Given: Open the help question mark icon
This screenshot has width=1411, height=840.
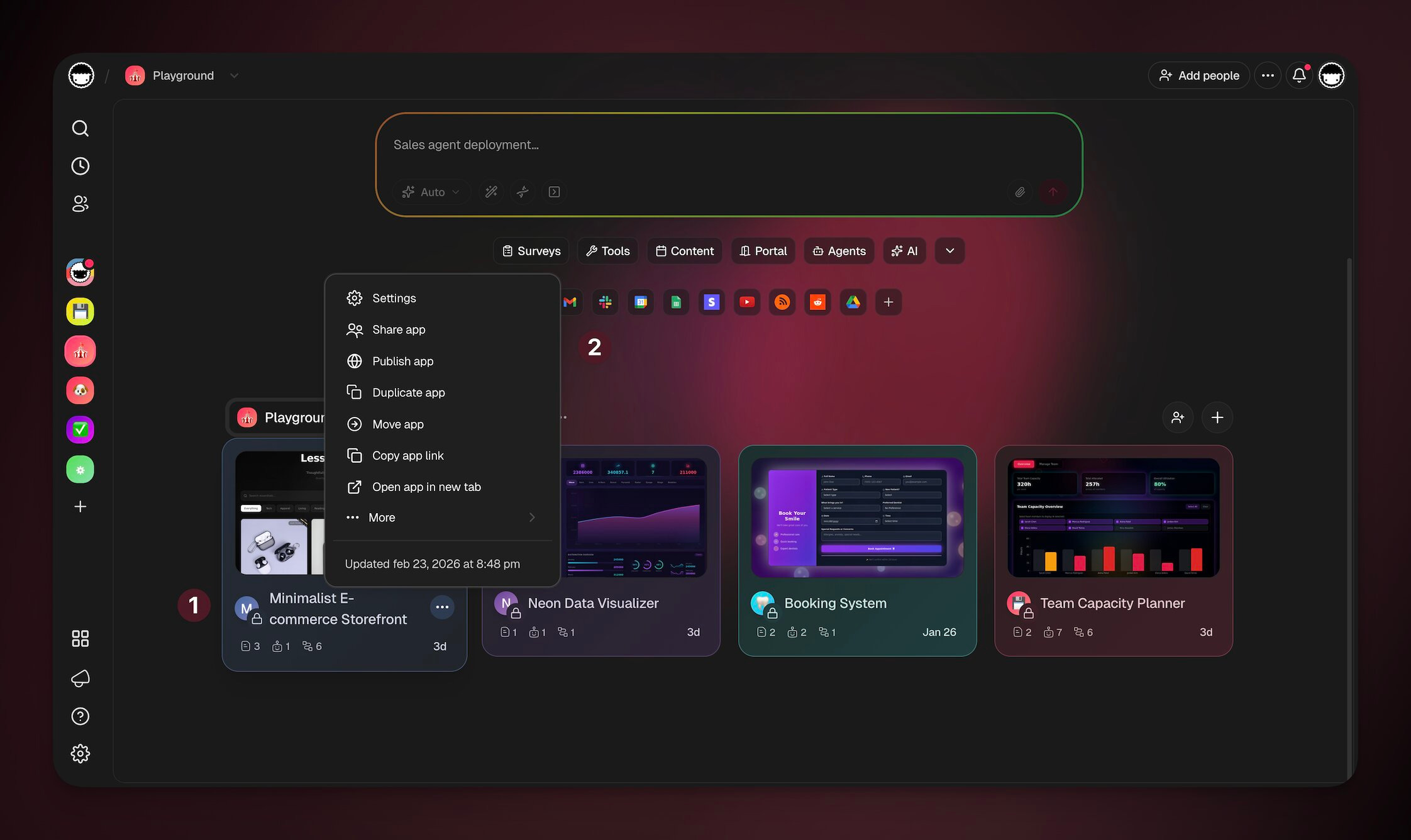Looking at the screenshot, I should pyautogui.click(x=80, y=716).
